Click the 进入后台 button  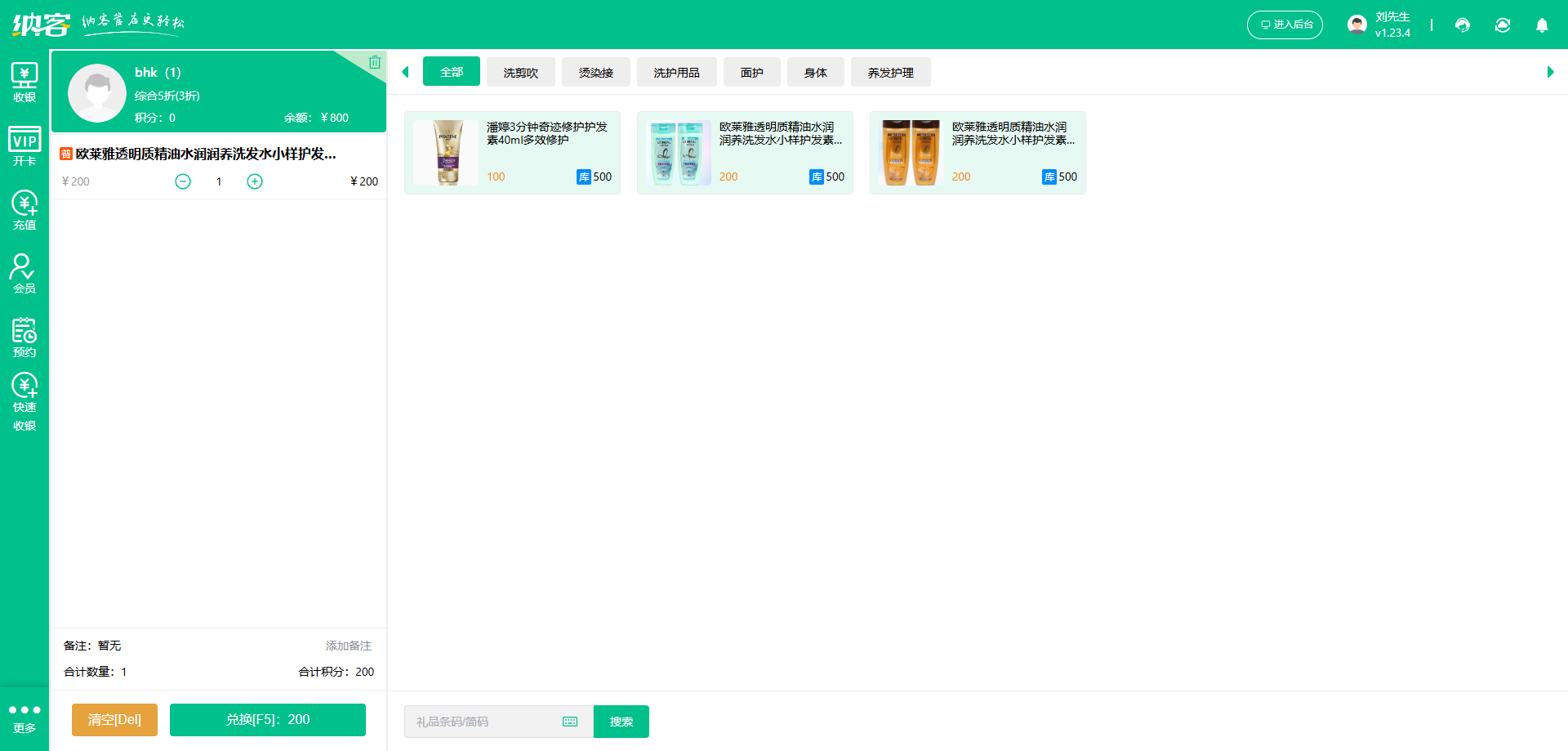1285,25
